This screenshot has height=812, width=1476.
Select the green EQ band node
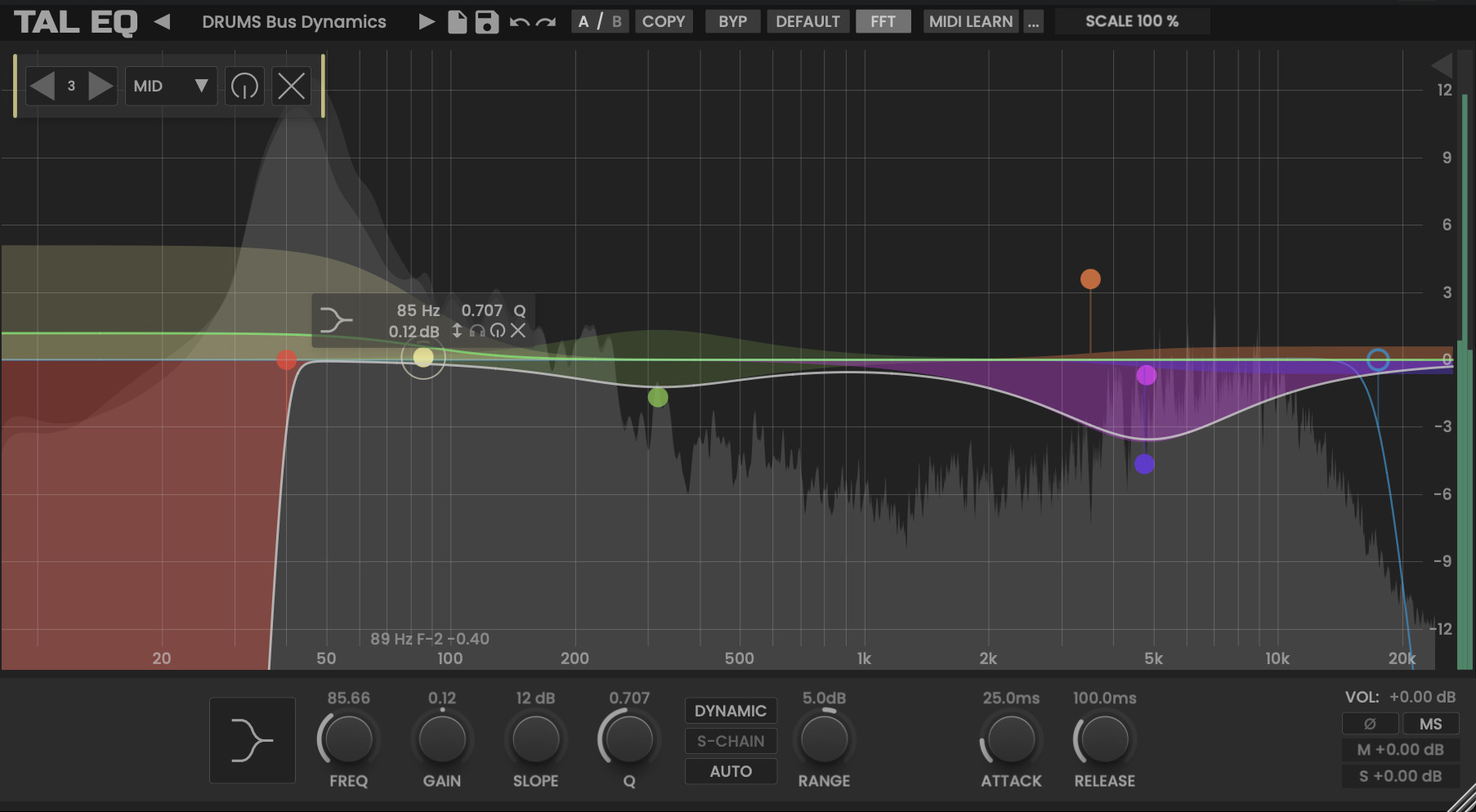(658, 398)
